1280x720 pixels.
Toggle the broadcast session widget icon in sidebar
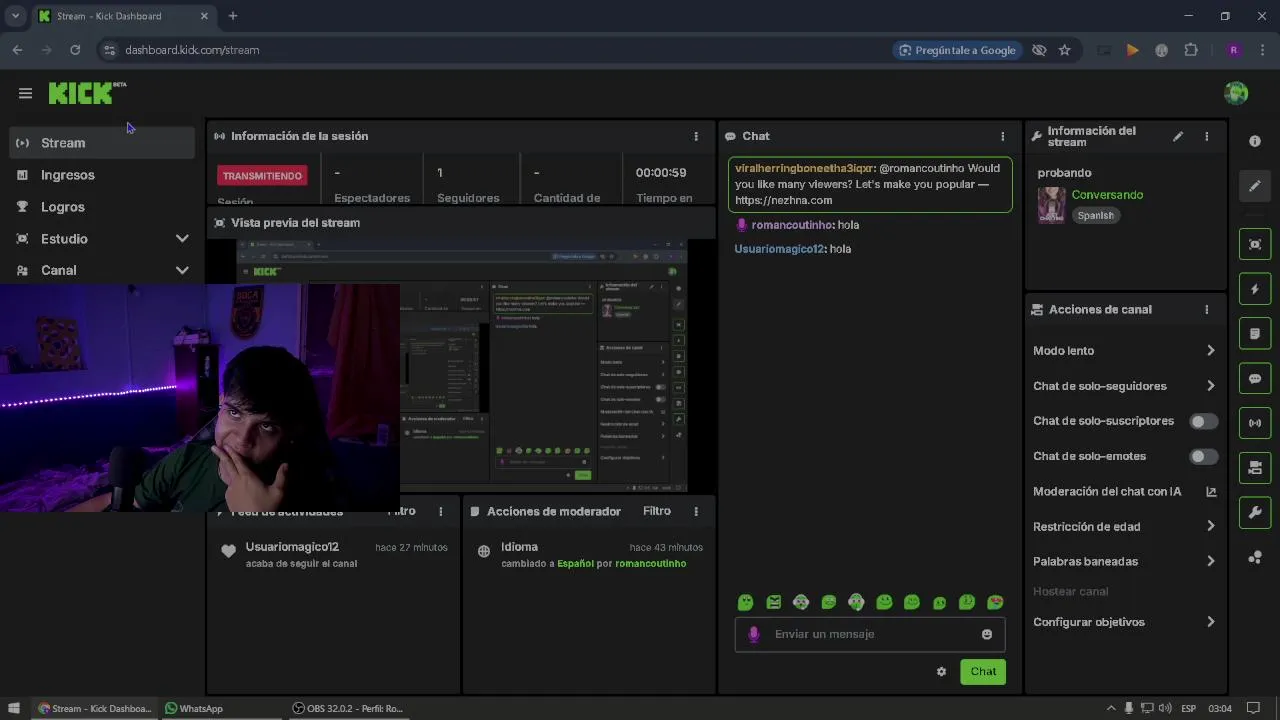tap(1255, 423)
